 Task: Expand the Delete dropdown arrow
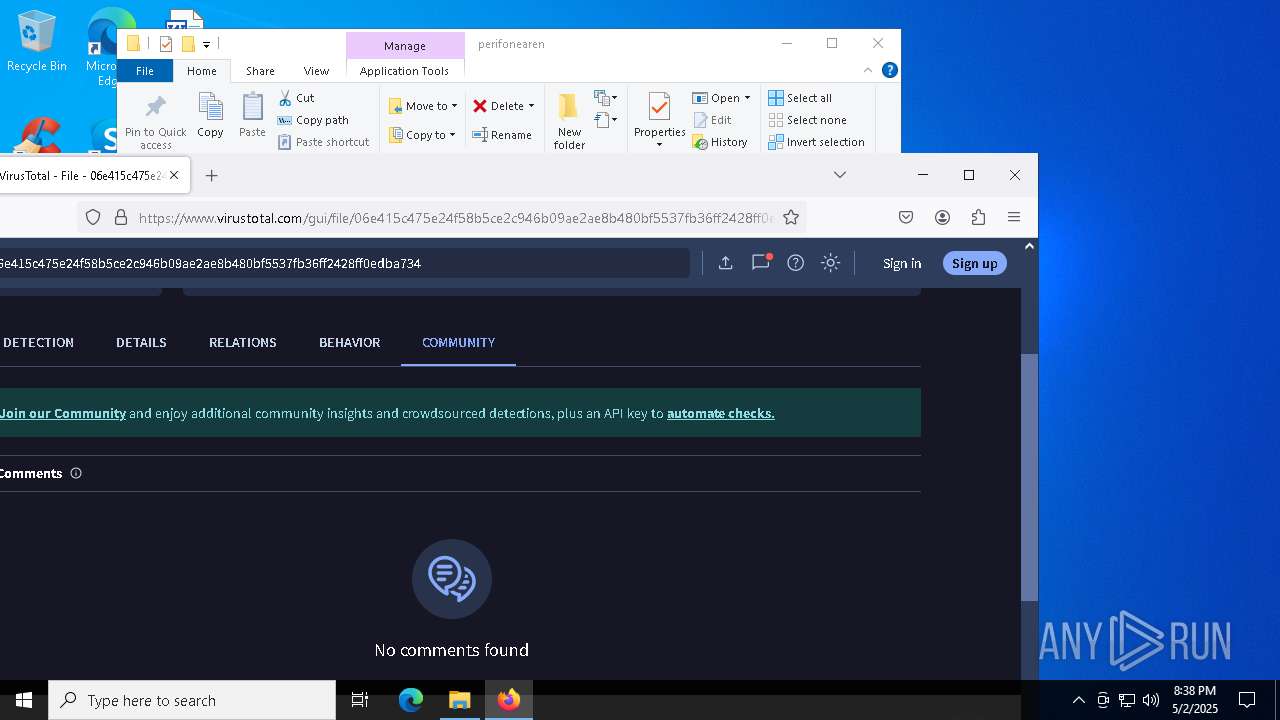(x=531, y=106)
